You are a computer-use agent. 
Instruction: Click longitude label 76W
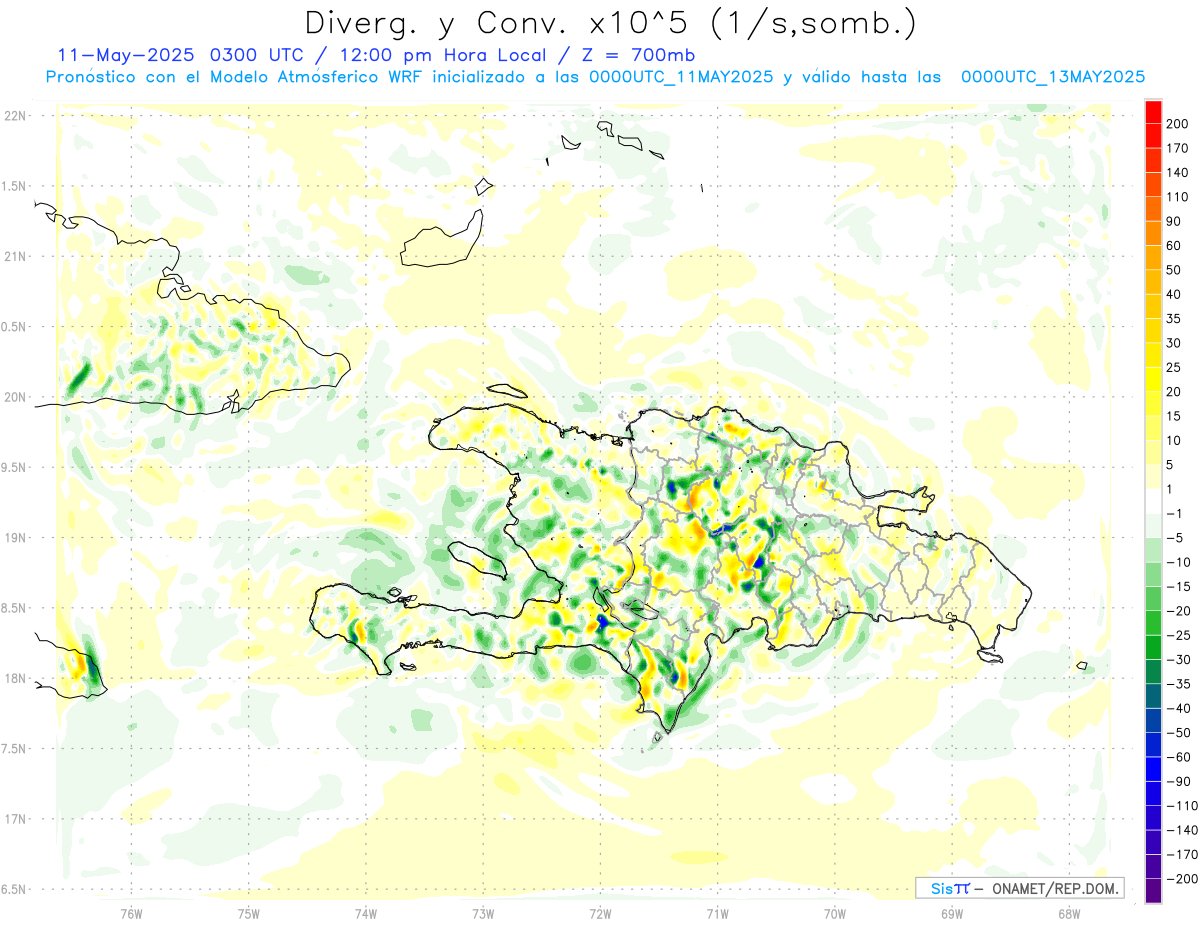click(131, 913)
